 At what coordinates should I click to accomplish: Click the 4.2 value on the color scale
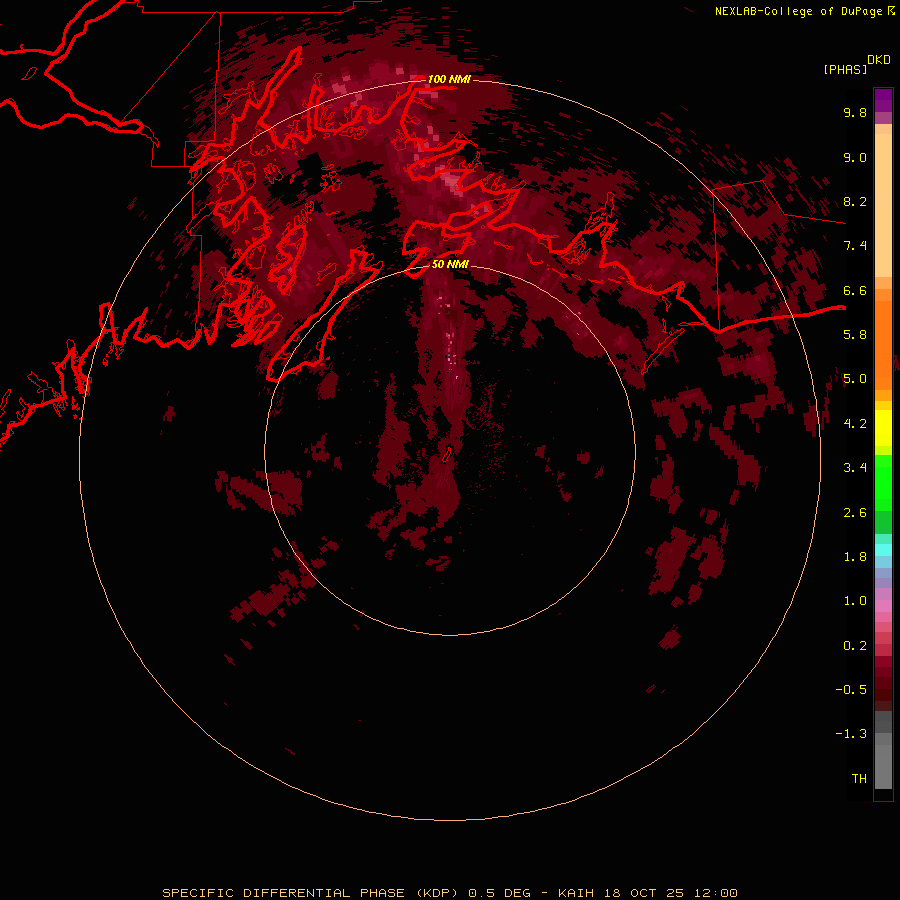click(x=855, y=424)
